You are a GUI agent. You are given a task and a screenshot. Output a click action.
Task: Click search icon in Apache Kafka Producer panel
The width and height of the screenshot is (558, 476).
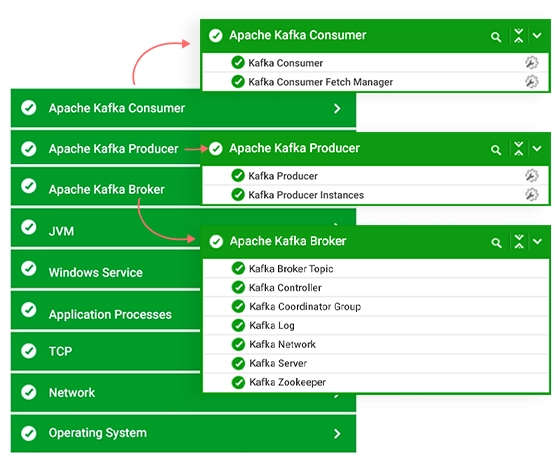point(496,150)
